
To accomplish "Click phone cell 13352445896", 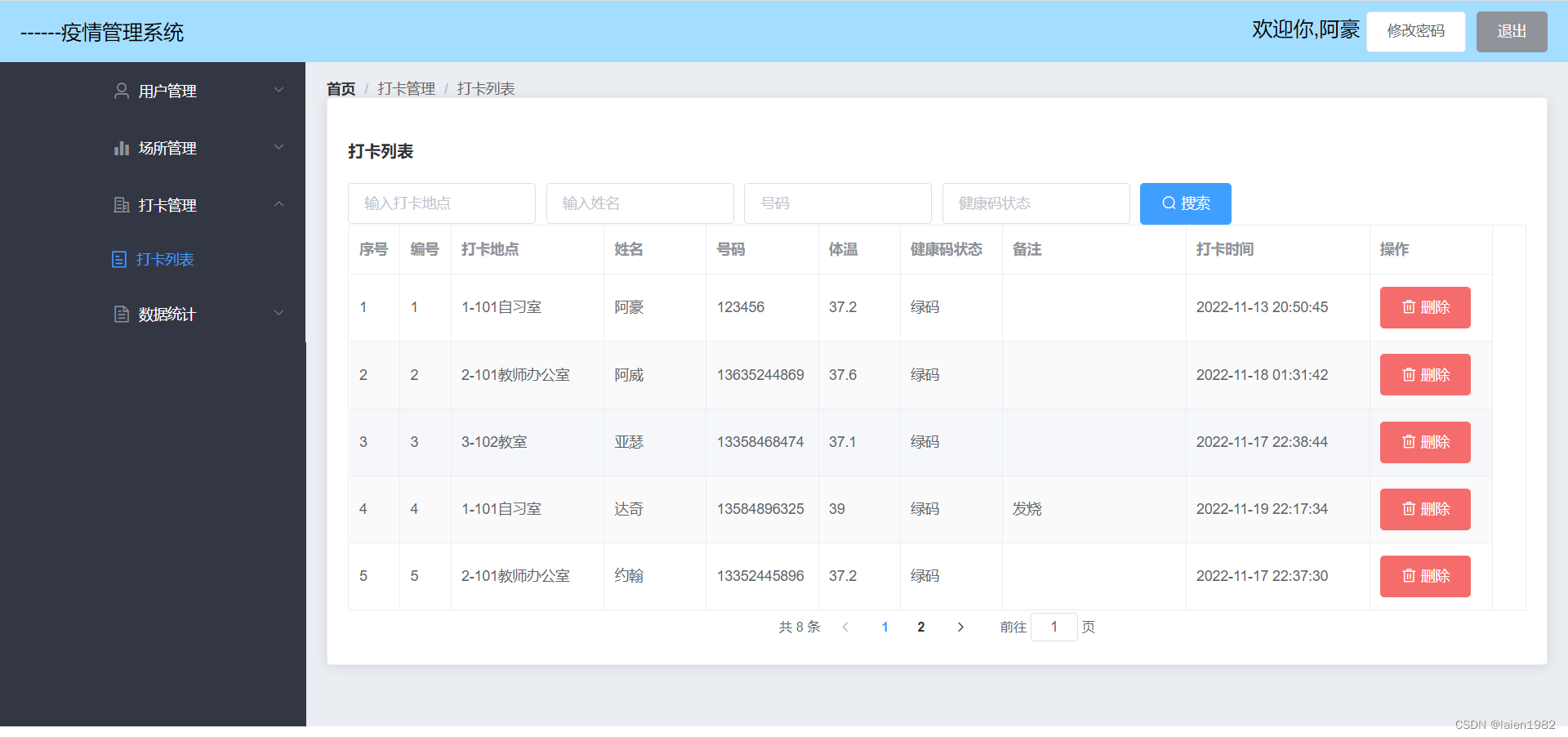I will click(x=760, y=576).
